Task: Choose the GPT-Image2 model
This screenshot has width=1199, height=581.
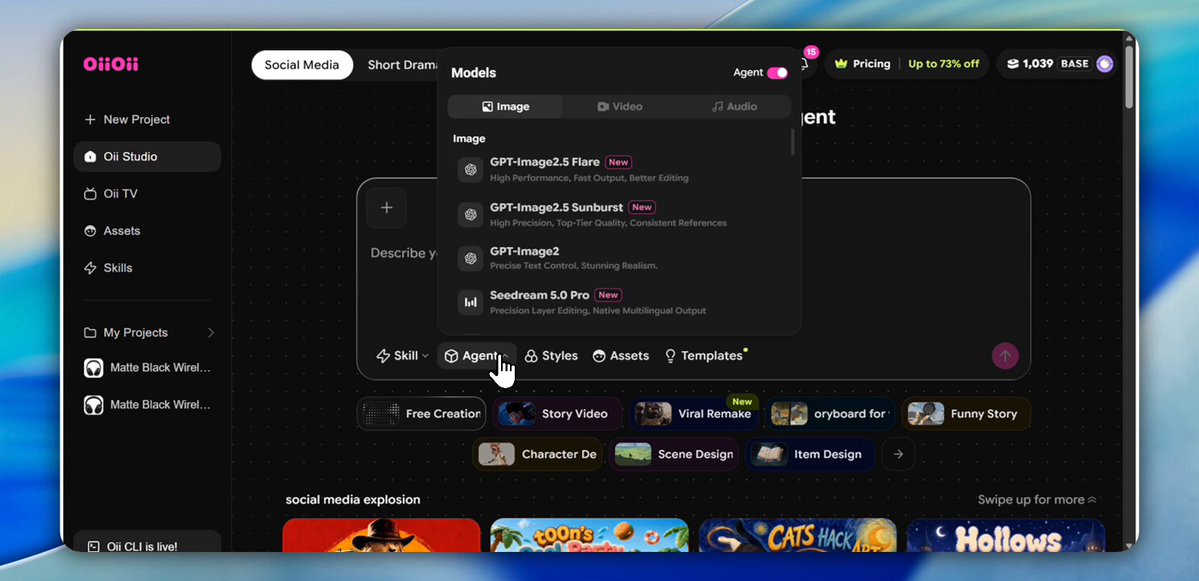Action: click(x=619, y=258)
